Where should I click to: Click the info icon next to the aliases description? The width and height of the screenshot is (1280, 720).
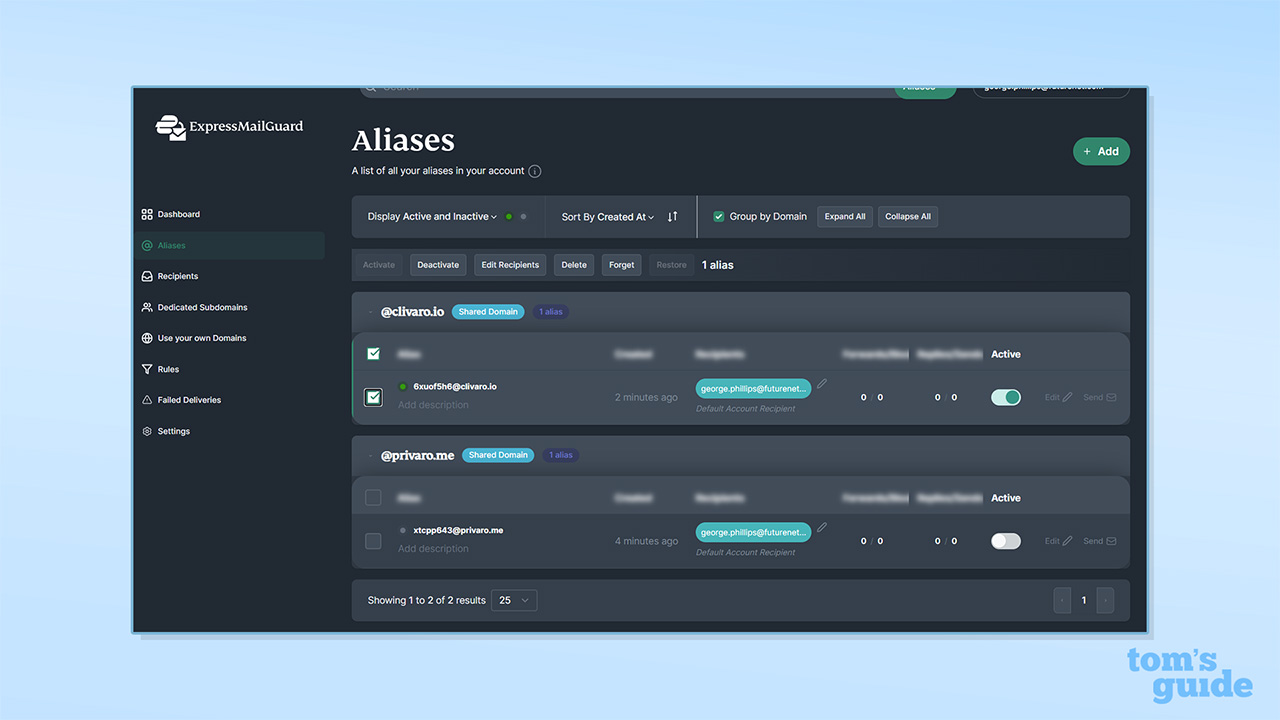[535, 171]
